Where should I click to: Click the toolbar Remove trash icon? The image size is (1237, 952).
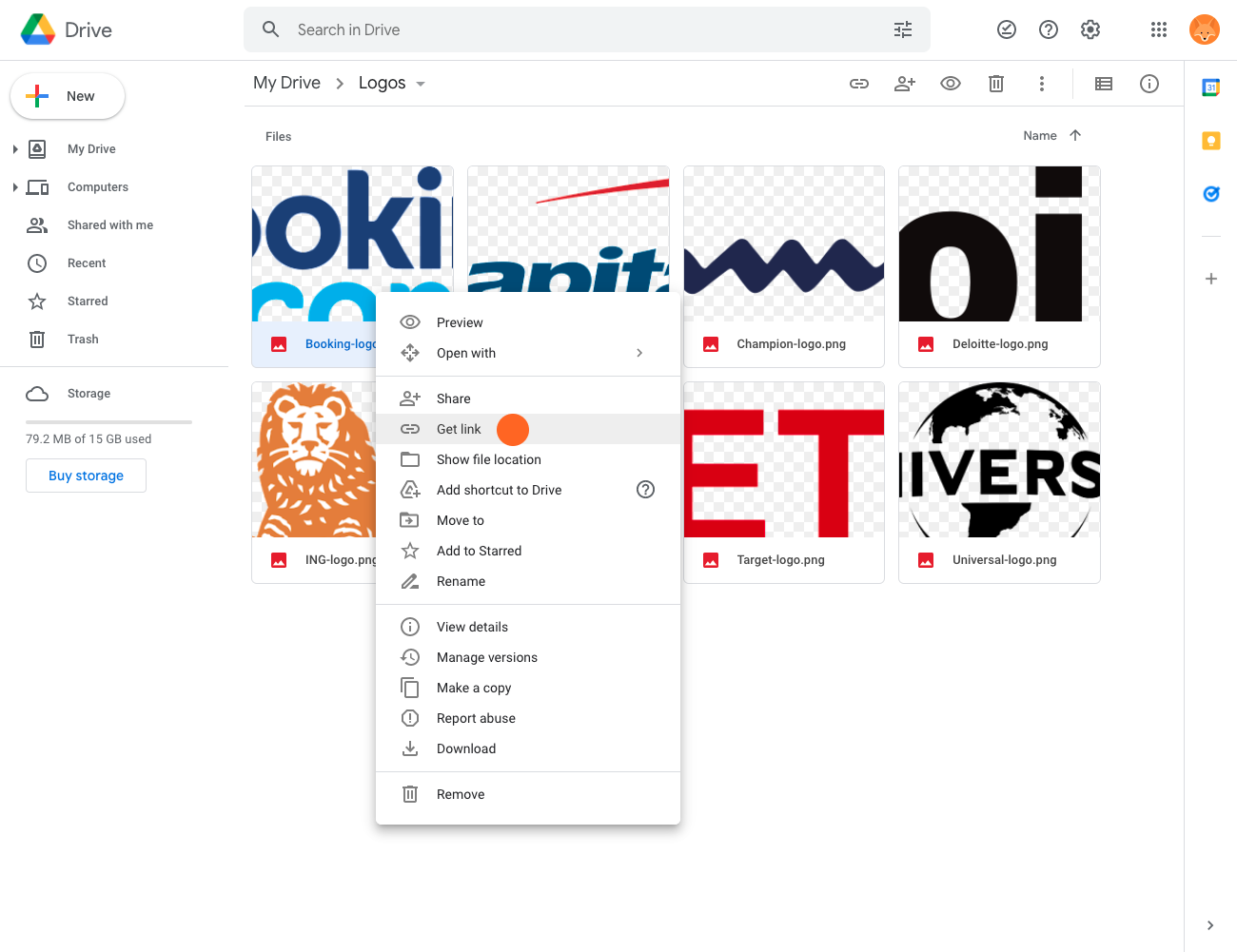pyautogui.click(x=996, y=84)
